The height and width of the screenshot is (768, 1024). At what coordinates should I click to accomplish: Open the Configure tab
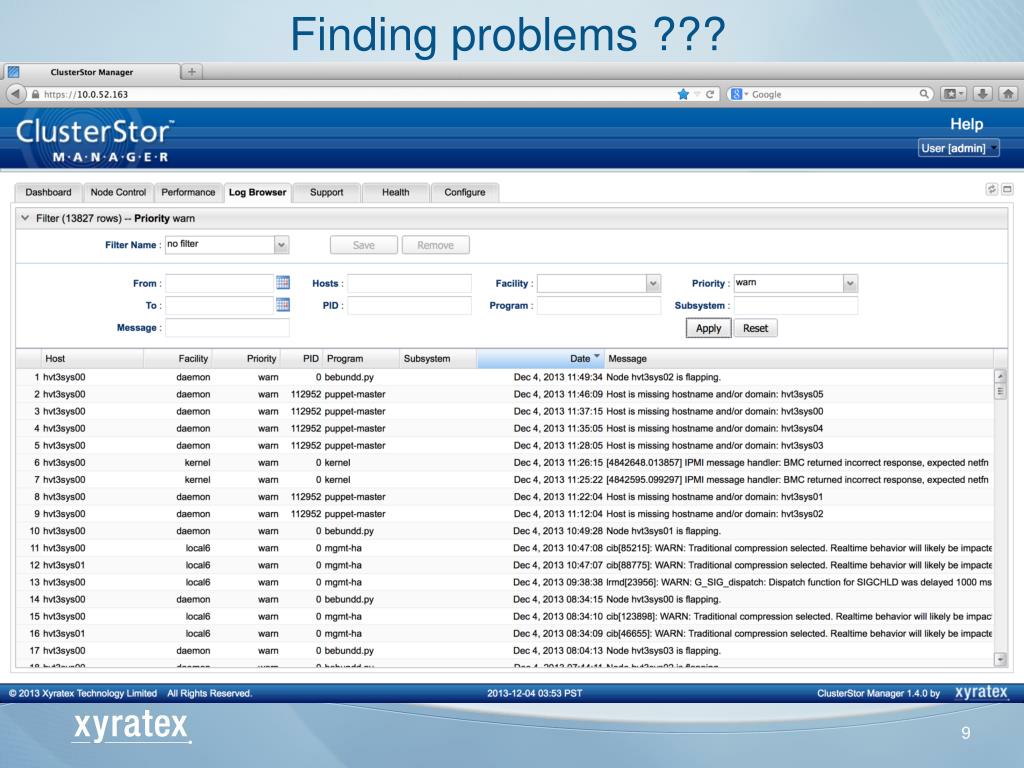tap(465, 192)
